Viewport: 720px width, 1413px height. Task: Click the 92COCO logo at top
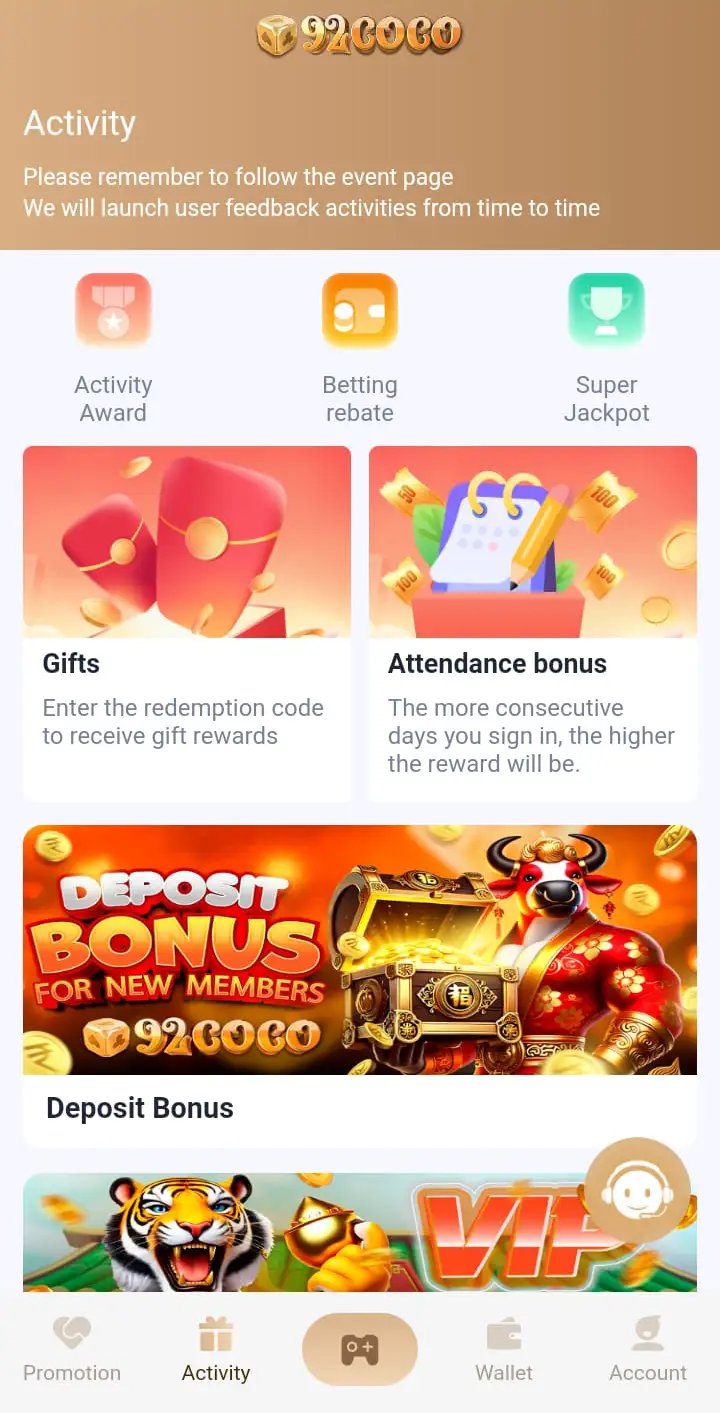pos(359,36)
